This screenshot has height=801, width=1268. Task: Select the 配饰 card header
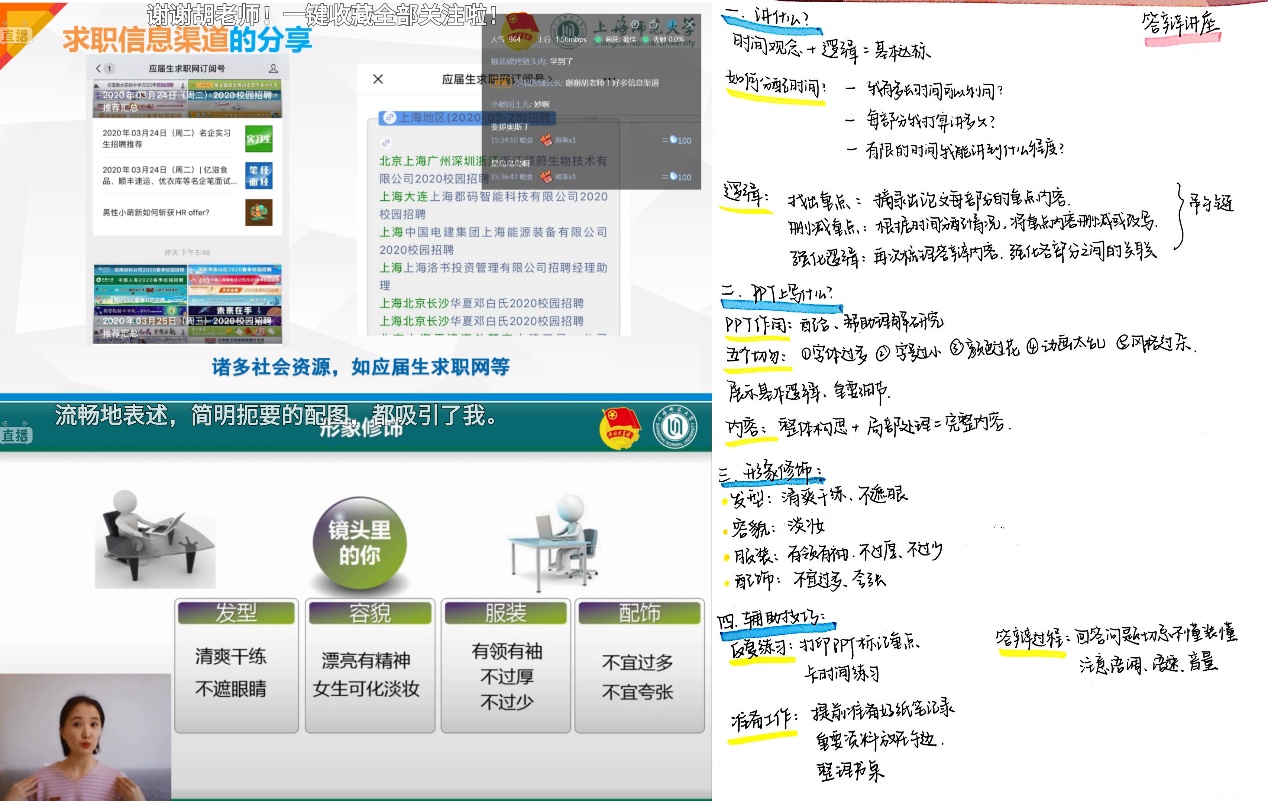point(639,613)
